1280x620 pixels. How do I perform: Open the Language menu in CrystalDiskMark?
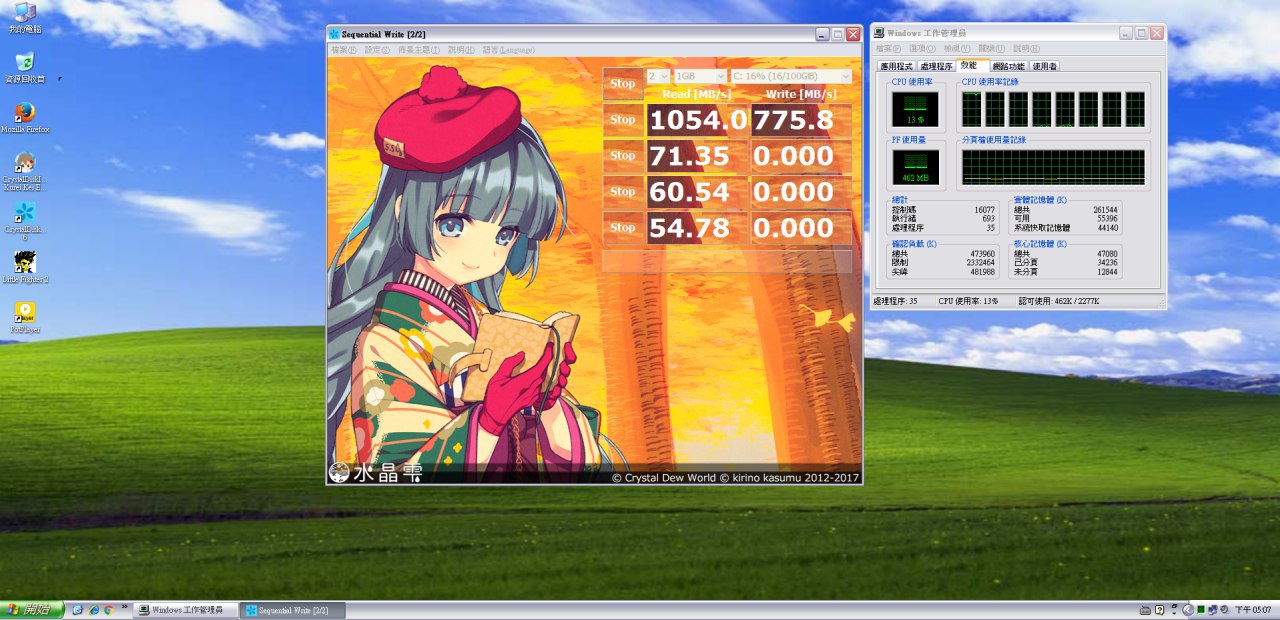pos(508,50)
